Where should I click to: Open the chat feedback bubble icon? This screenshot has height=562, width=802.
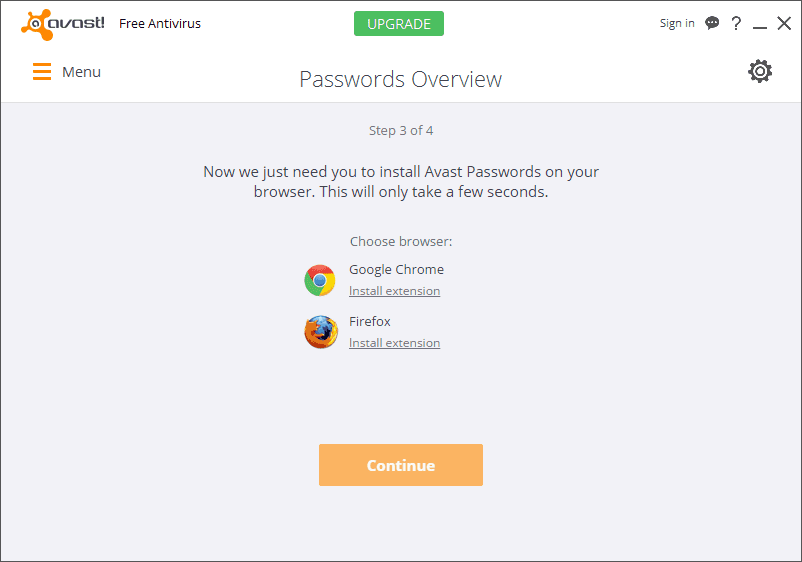click(x=712, y=23)
